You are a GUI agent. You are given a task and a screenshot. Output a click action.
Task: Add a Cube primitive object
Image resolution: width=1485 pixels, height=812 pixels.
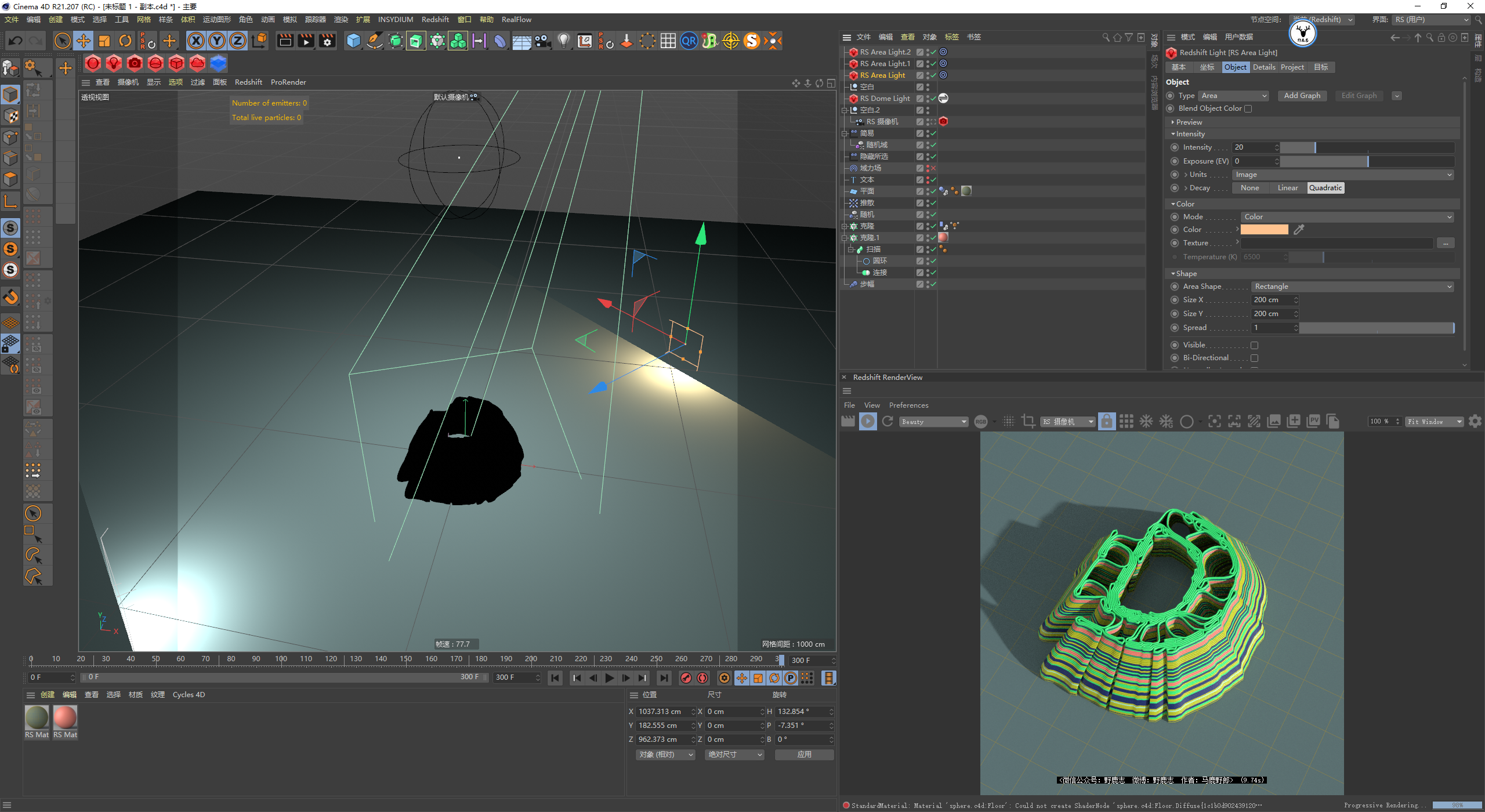point(353,41)
